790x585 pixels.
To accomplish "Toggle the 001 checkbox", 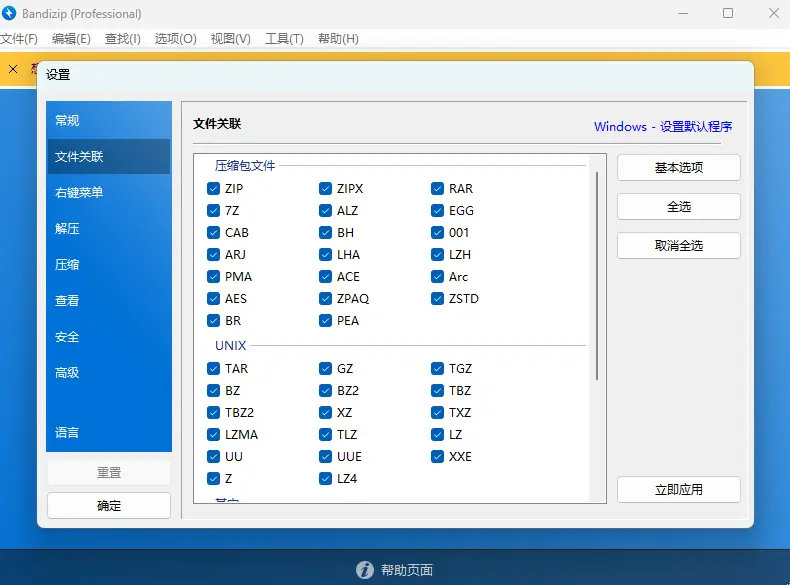I will point(437,233).
